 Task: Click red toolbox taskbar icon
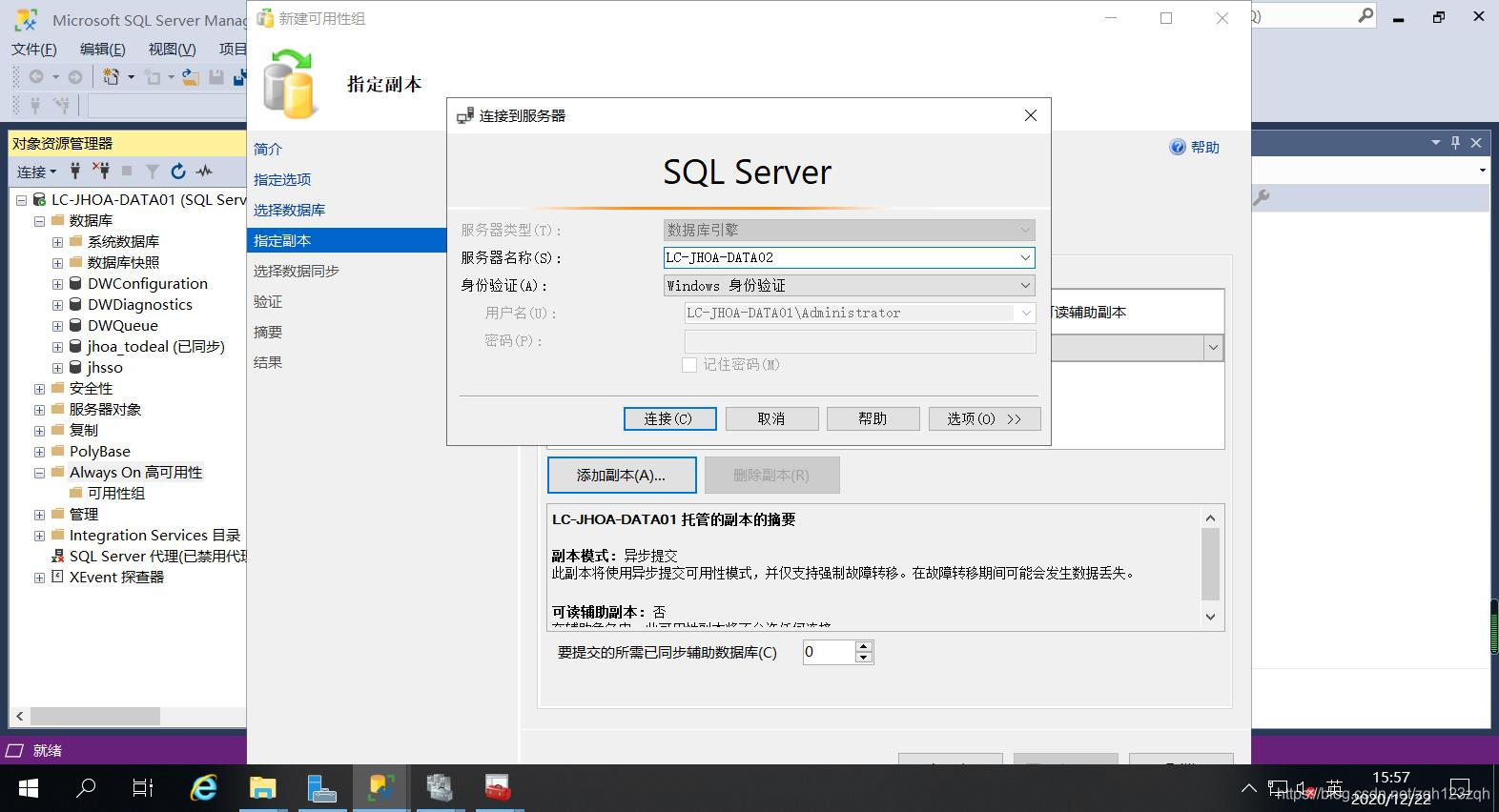[x=498, y=788]
